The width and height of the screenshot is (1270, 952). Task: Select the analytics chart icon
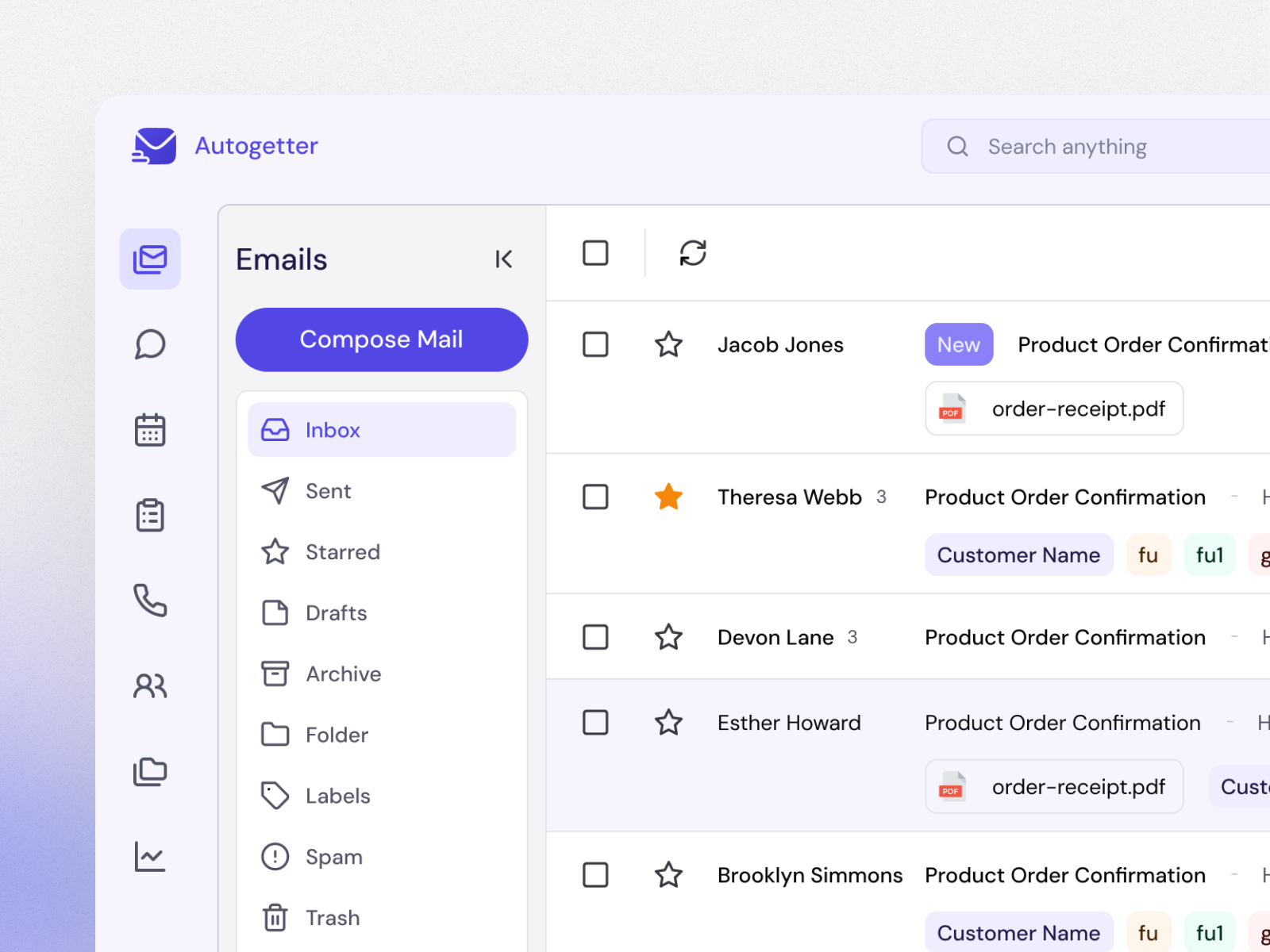tap(150, 856)
